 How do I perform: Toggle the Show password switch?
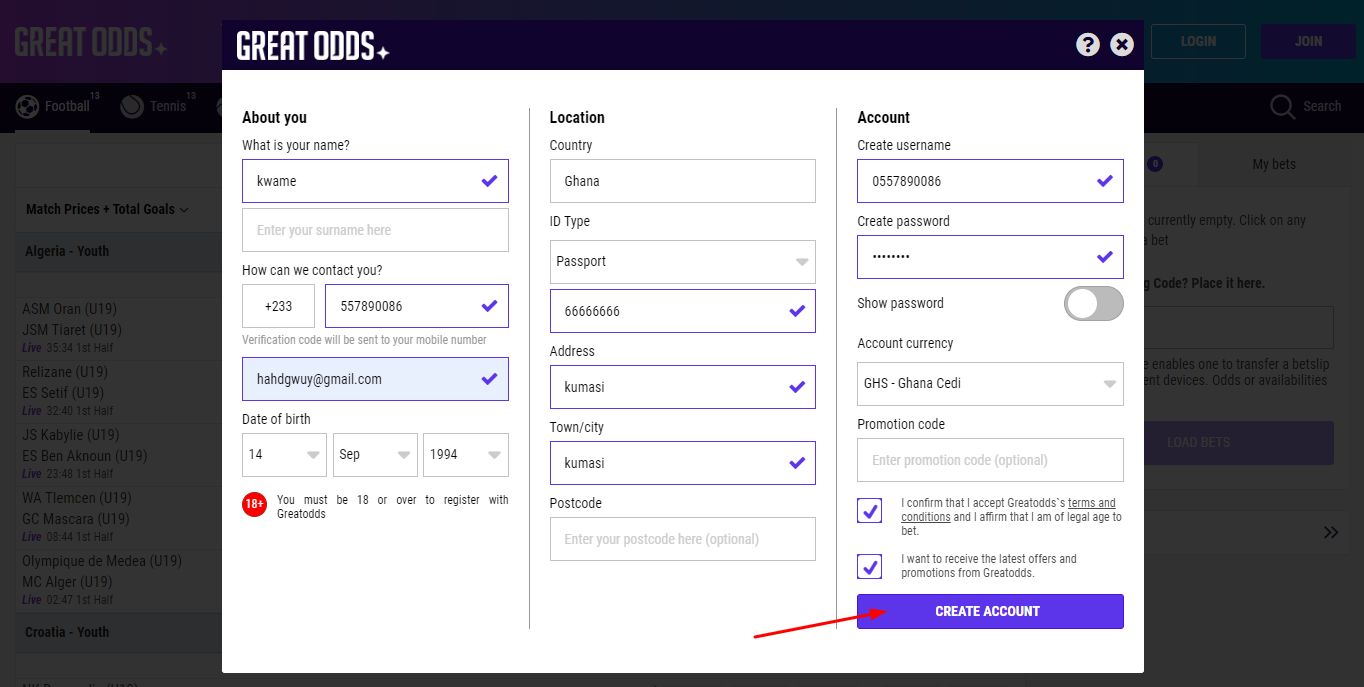tap(1093, 304)
